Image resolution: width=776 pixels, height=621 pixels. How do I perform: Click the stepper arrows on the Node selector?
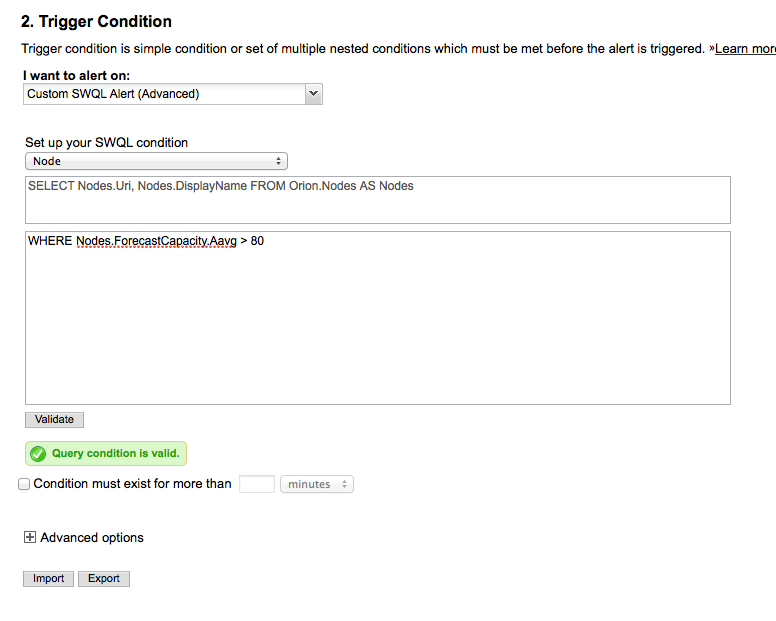pos(279,161)
